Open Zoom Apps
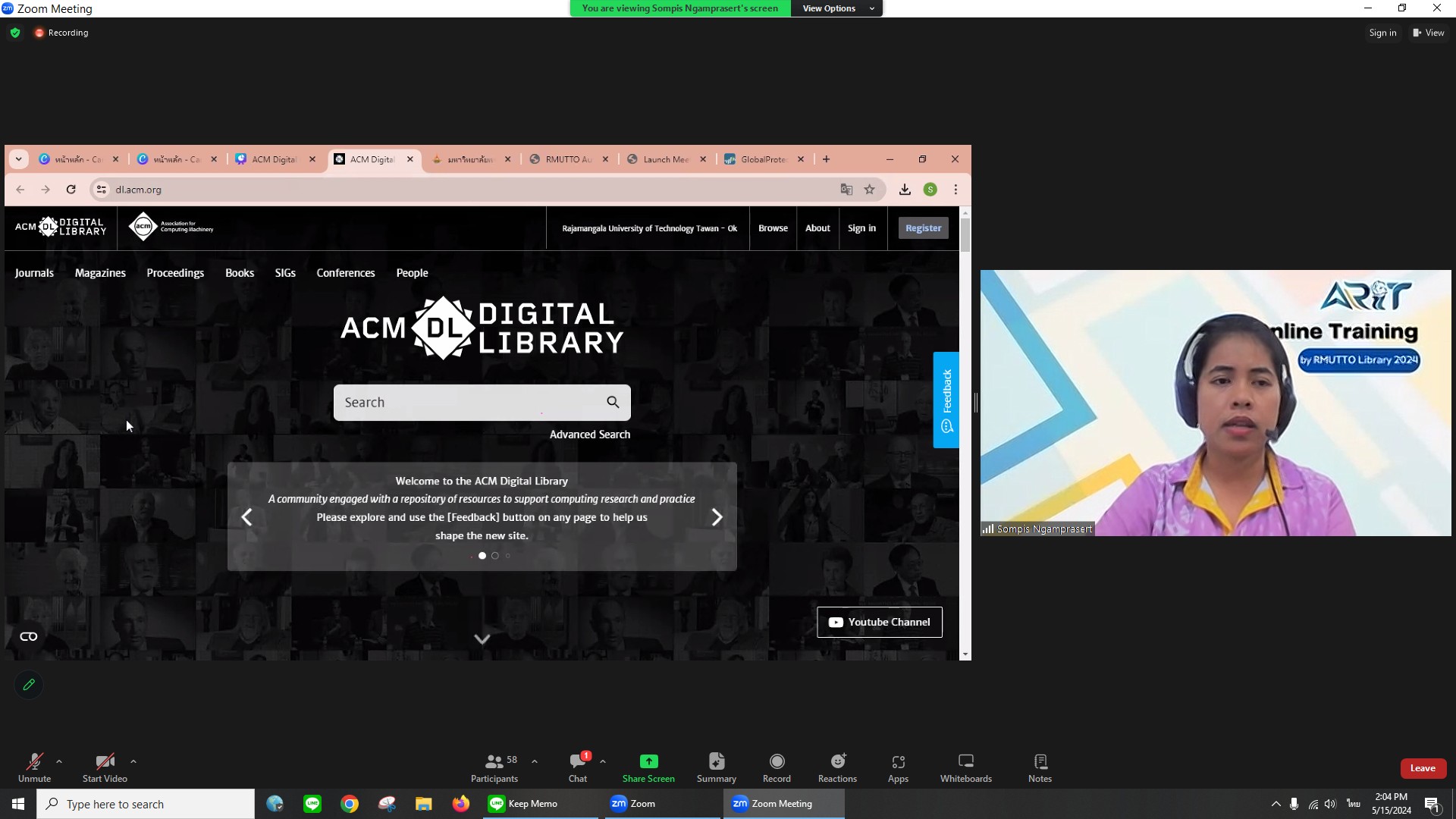Screen dimensions: 1456x819 [x=898, y=767]
